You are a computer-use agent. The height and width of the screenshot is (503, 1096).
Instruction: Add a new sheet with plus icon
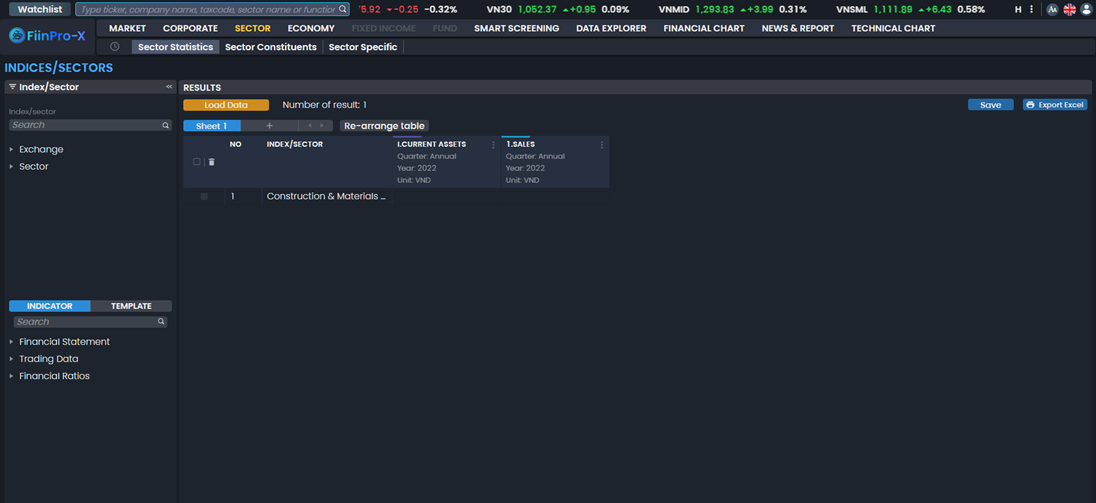click(x=269, y=126)
